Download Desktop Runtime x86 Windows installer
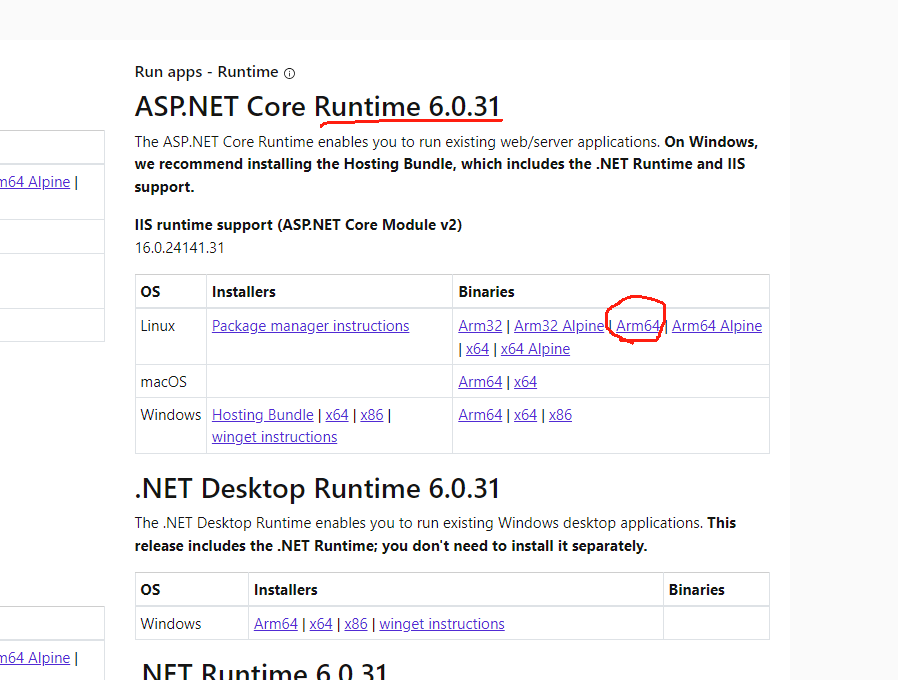The image size is (898, 680). click(x=356, y=624)
